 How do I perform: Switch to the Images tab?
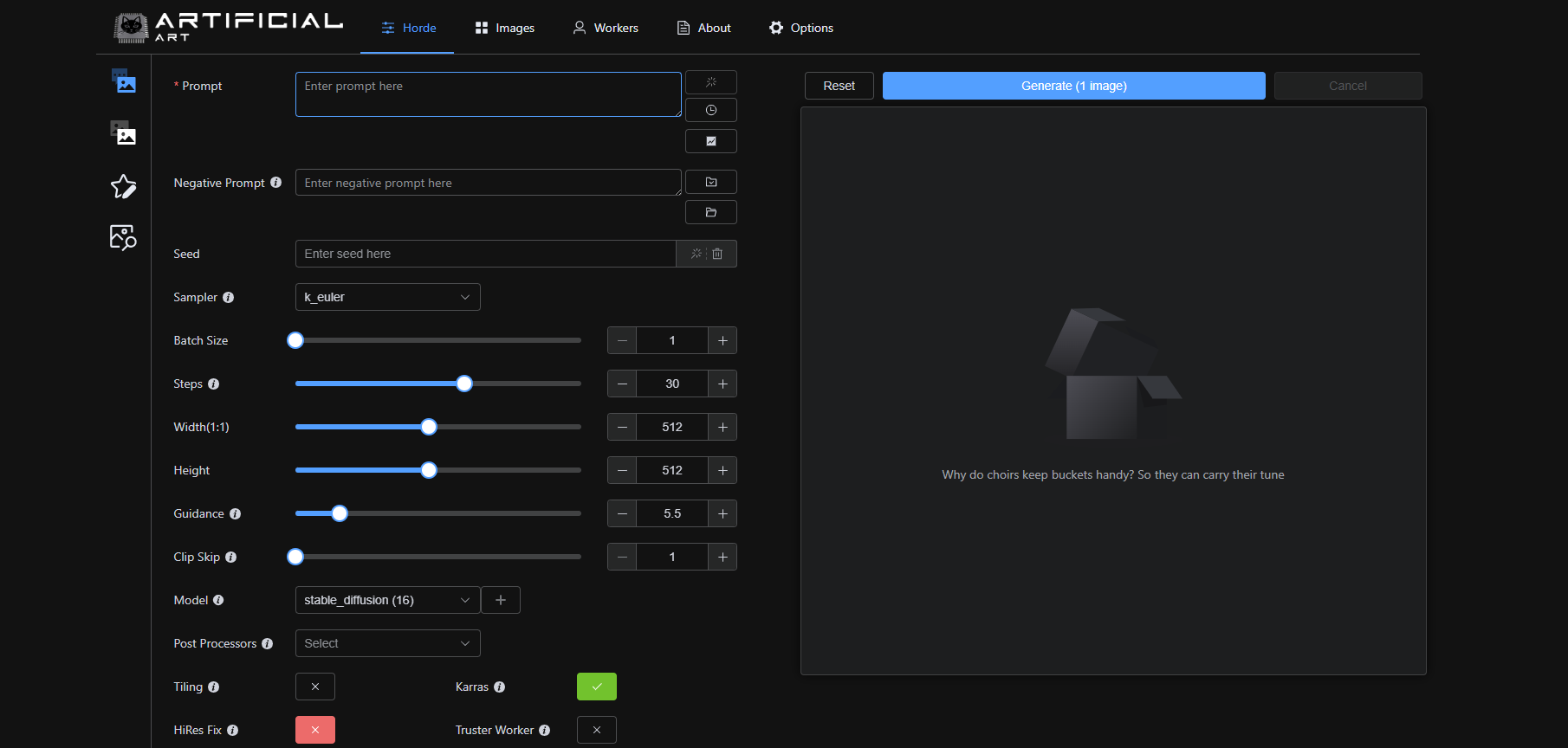[x=505, y=28]
